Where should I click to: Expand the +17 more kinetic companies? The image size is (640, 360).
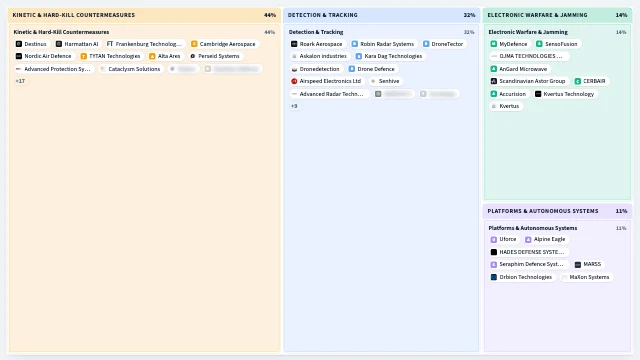click(x=20, y=81)
